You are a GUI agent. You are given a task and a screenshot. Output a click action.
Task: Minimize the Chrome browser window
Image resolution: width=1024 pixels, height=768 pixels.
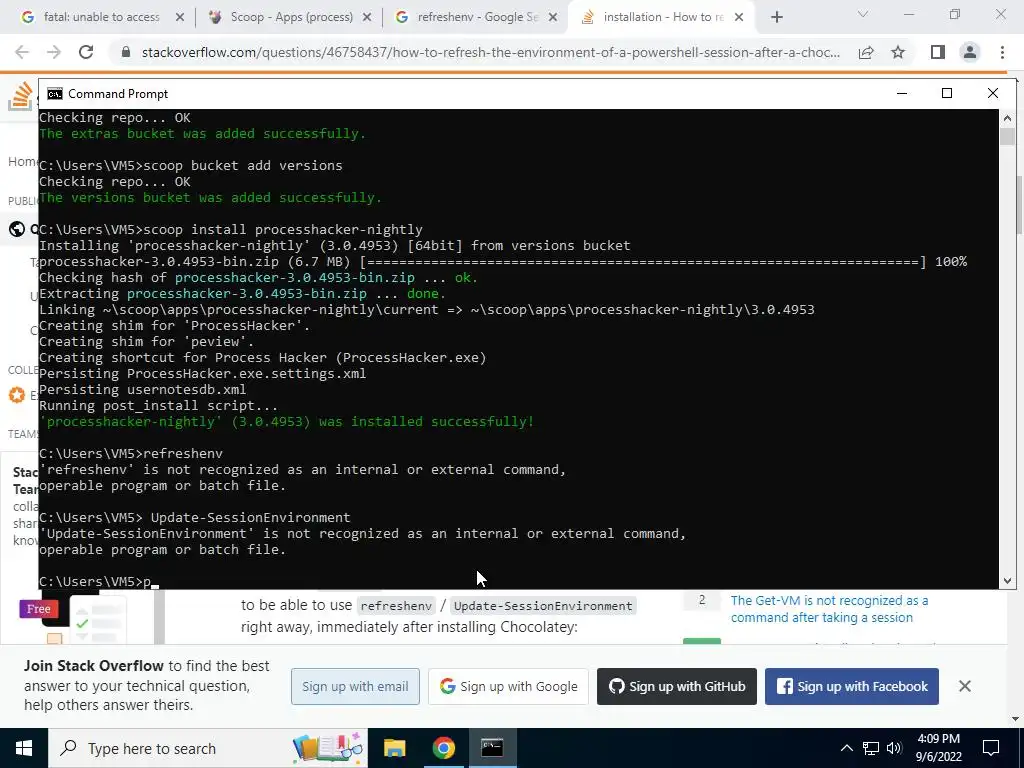click(x=909, y=14)
